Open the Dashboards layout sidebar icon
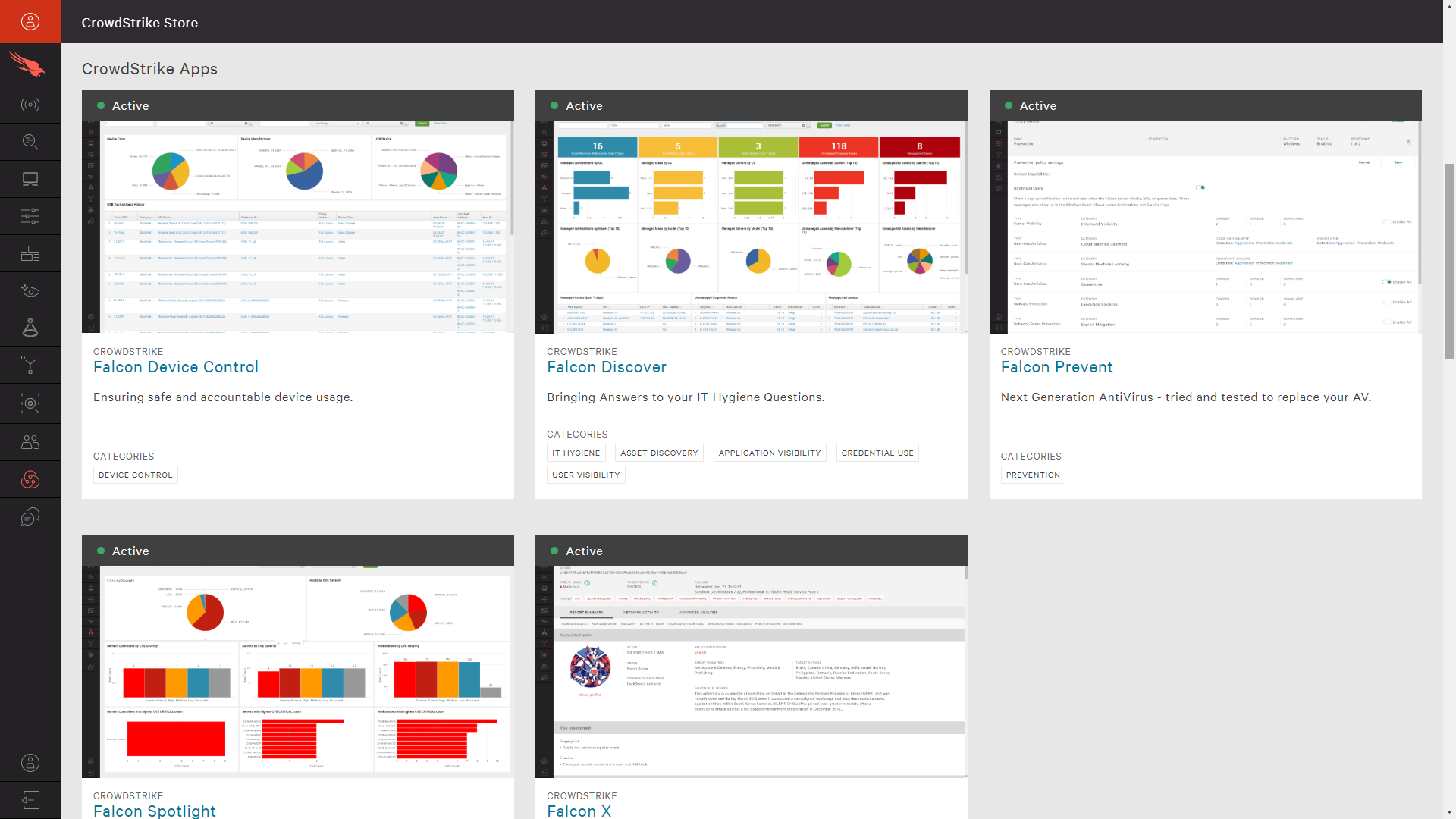The height and width of the screenshot is (819, 1456). point(30,253)
